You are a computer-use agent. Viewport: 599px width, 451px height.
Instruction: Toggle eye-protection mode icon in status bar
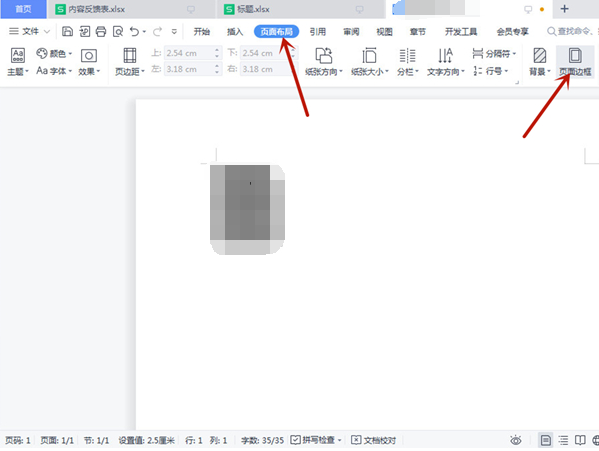click(516, 440)
